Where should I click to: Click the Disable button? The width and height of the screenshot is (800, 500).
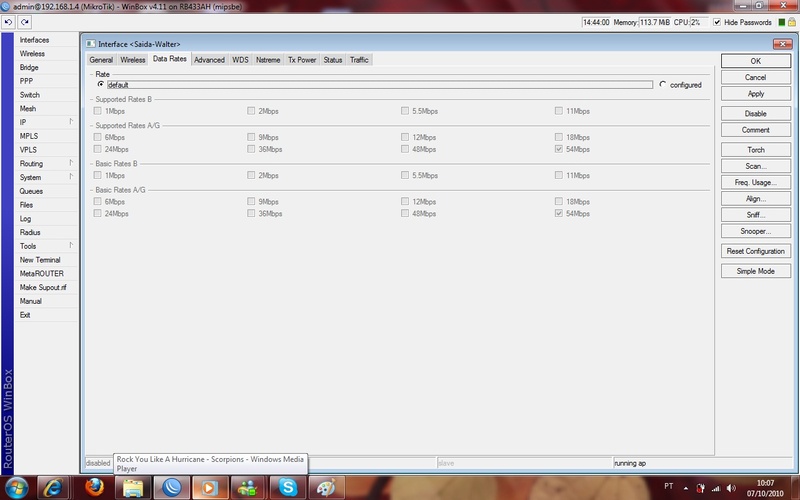pos(756,113)
